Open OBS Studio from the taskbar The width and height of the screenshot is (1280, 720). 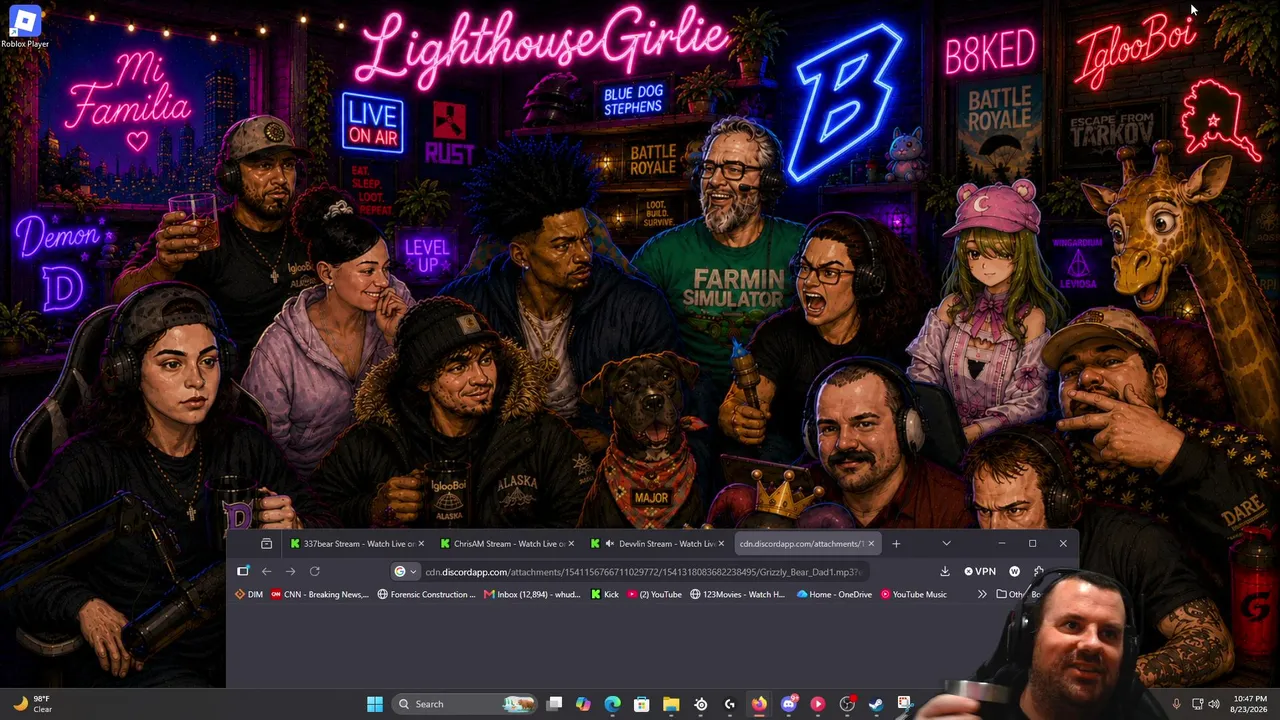coord(847,704)
